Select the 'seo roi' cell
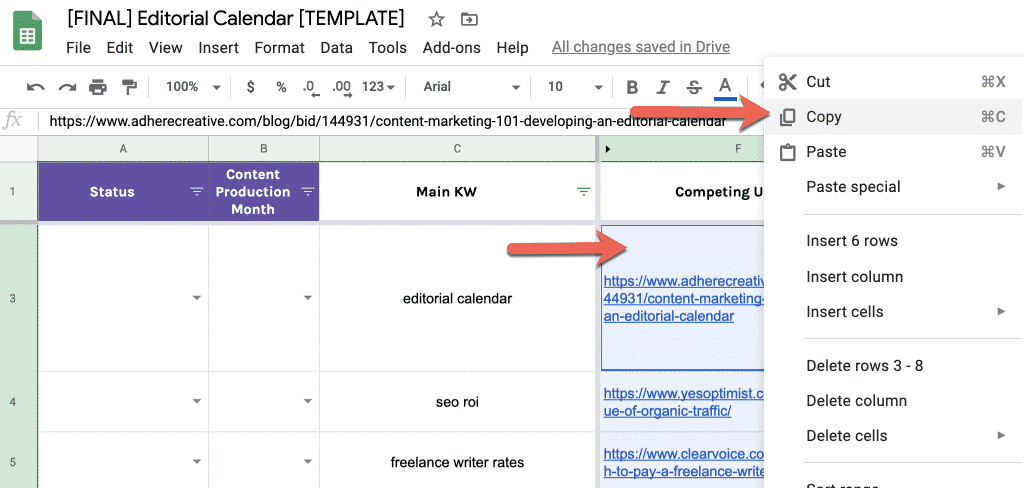The width and height of the screenshot is (1024, 488). click(x=458, y=402)
